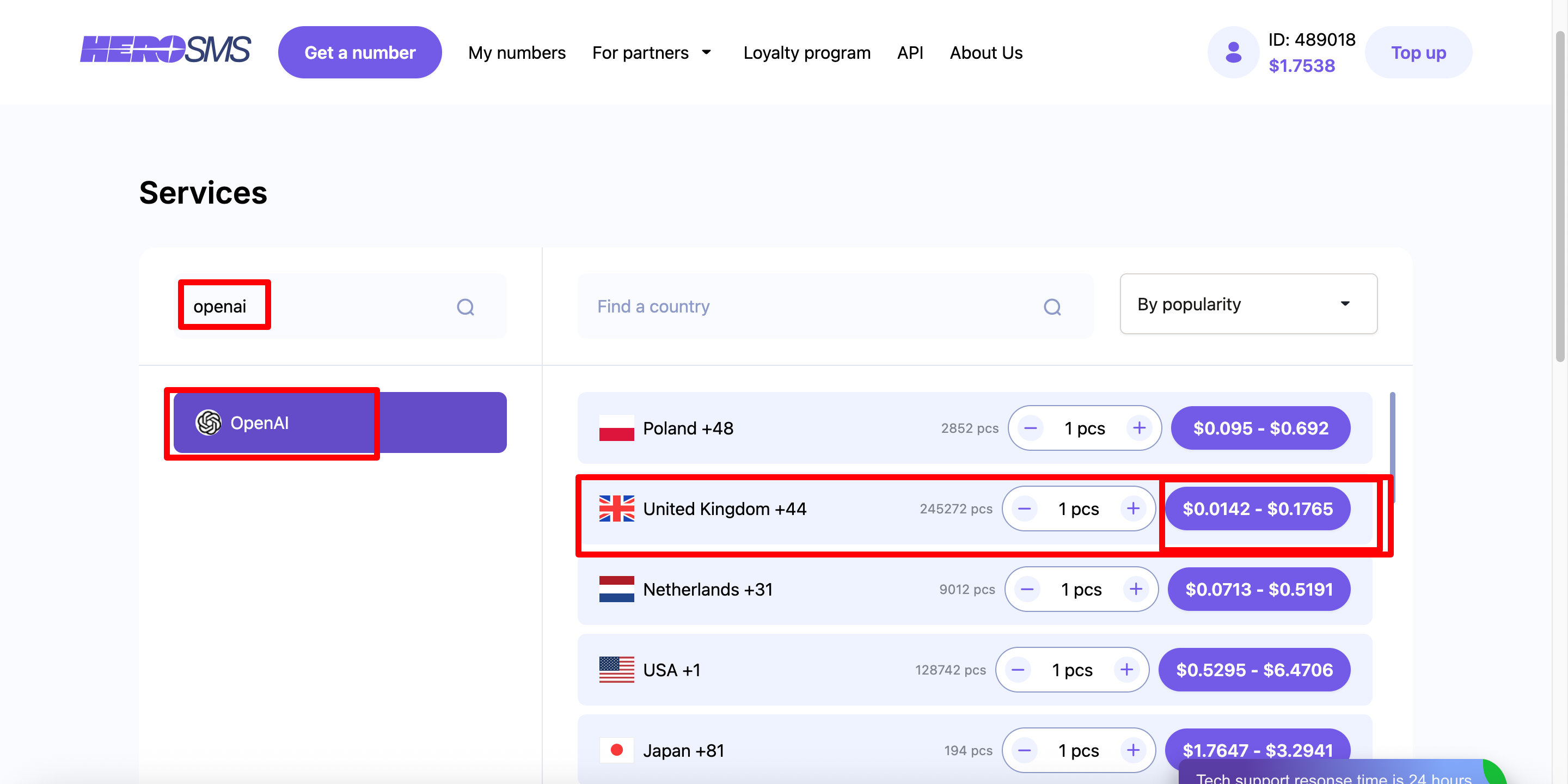Decrease United Kingdom quantity with minus icon
This screenshot has height=784, width=1568.
tap(1025, 509)
